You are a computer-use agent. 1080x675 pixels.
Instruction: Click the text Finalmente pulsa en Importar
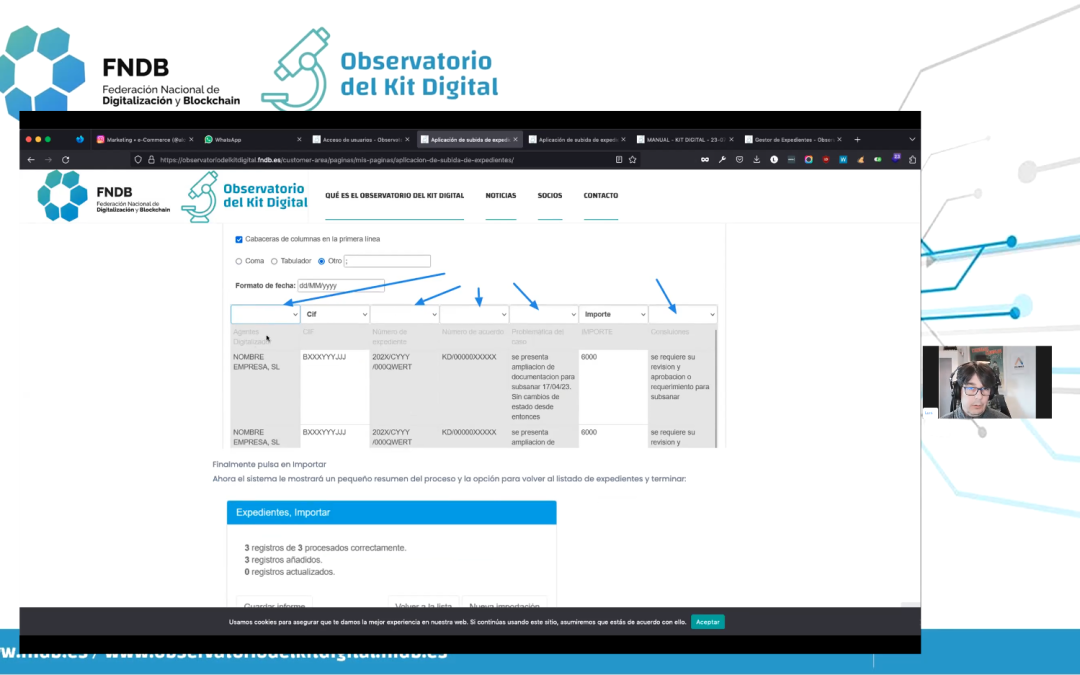[269, 464]
